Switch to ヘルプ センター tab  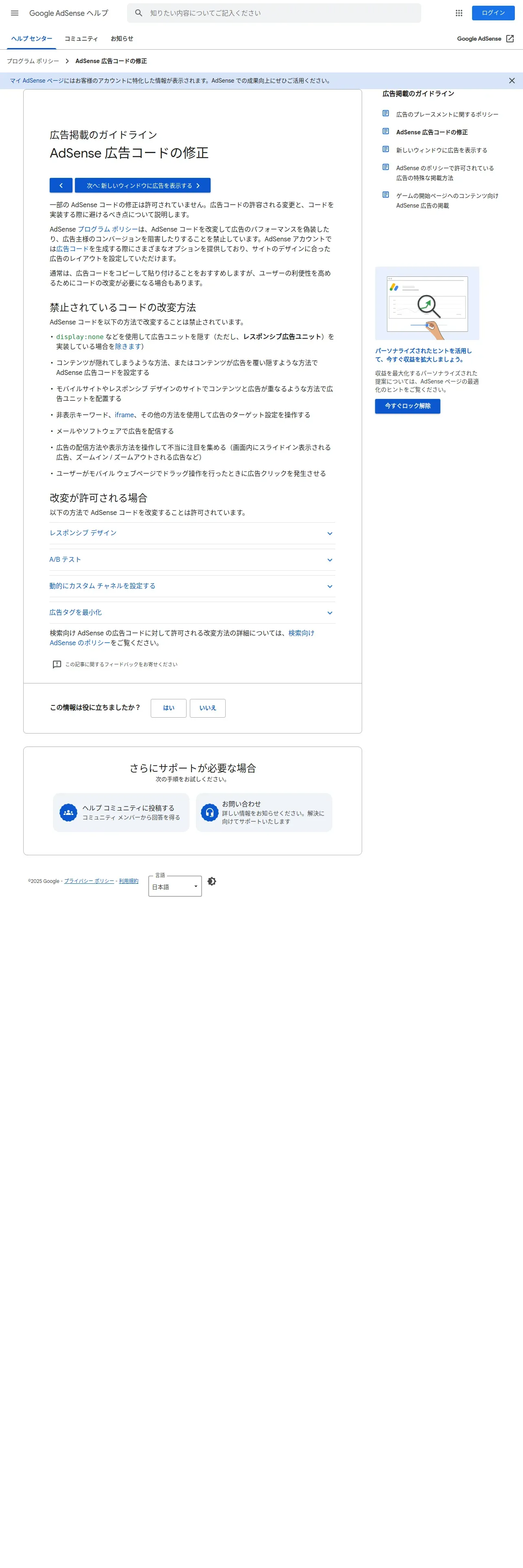32,38
